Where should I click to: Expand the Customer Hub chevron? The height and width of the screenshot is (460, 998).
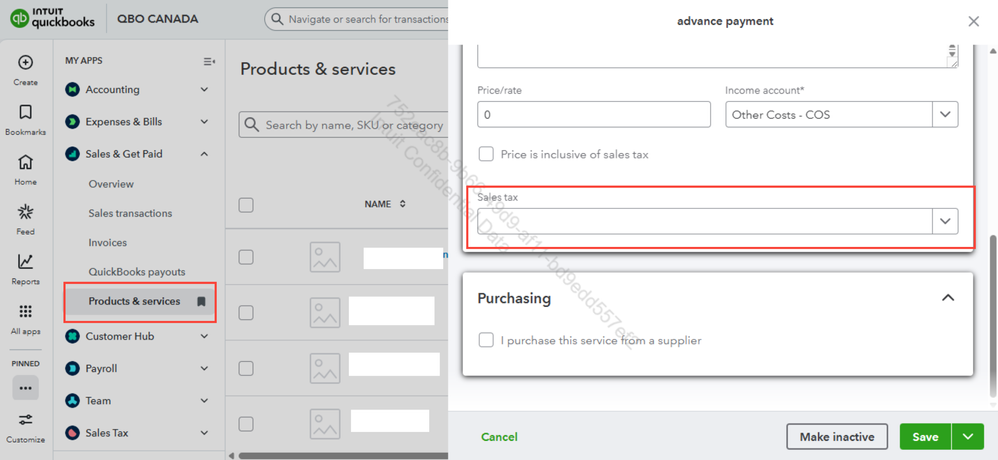click(x=204, y=337)
